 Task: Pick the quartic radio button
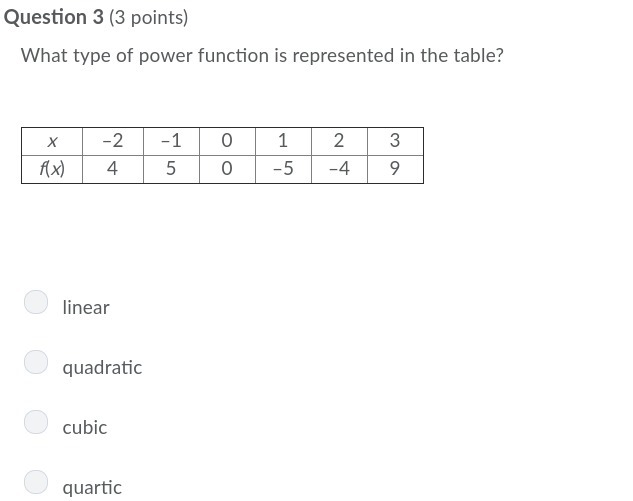click(x=36, y=482)
